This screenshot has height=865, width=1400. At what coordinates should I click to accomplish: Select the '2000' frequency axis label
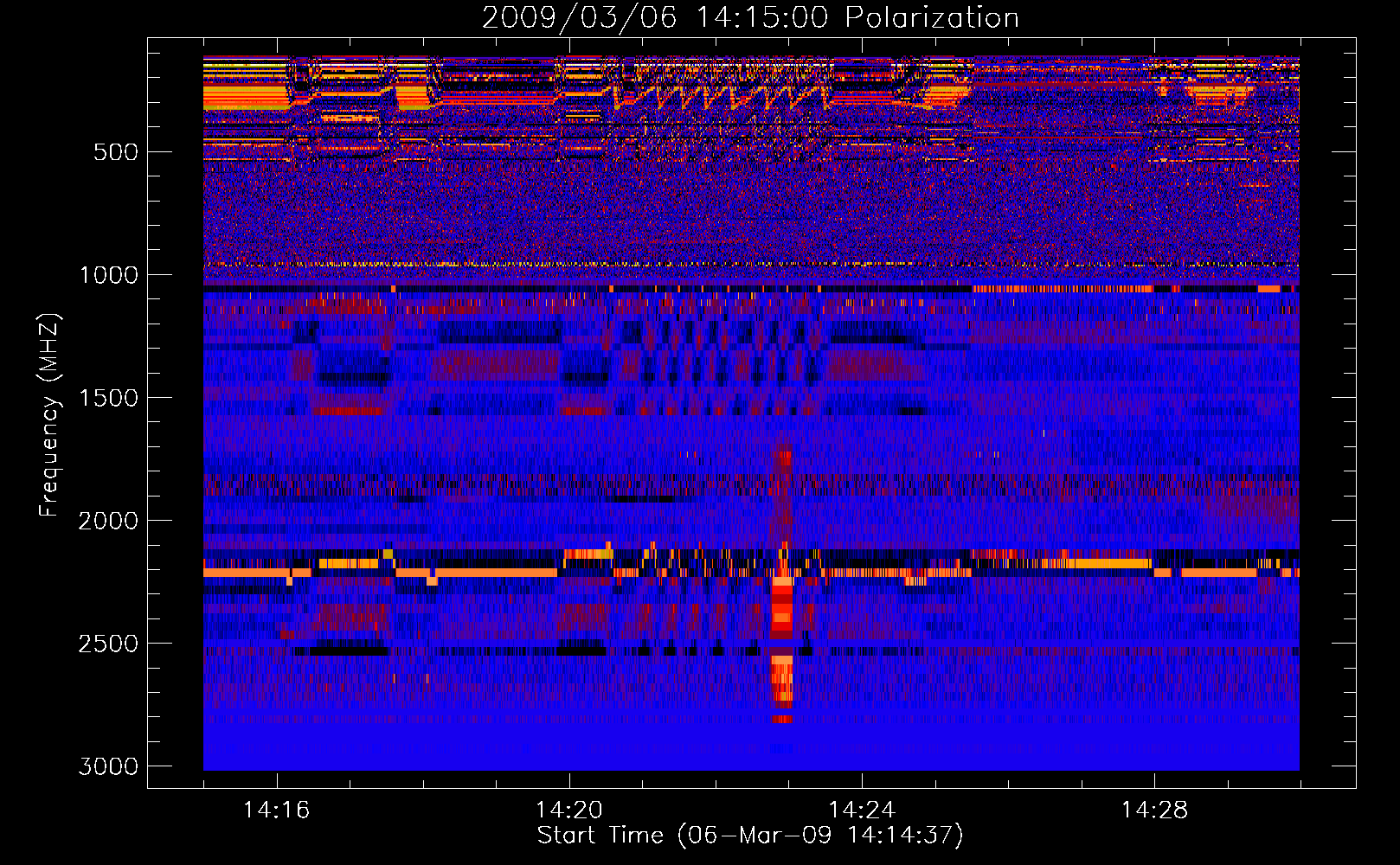click(108, 521)
